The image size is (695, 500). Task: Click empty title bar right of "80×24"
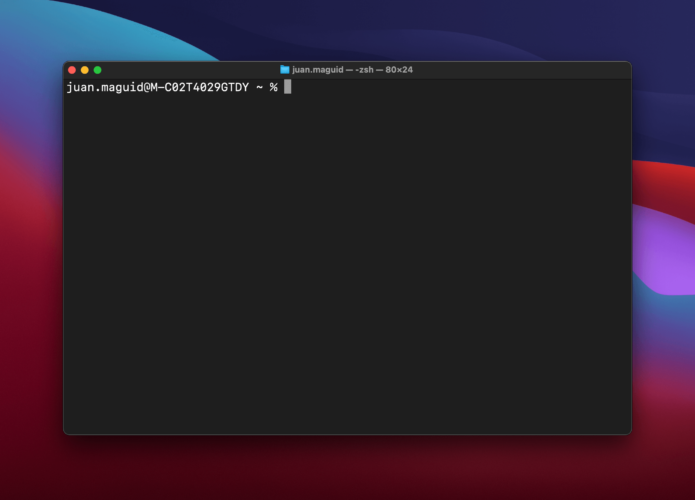tap(520, 70)
